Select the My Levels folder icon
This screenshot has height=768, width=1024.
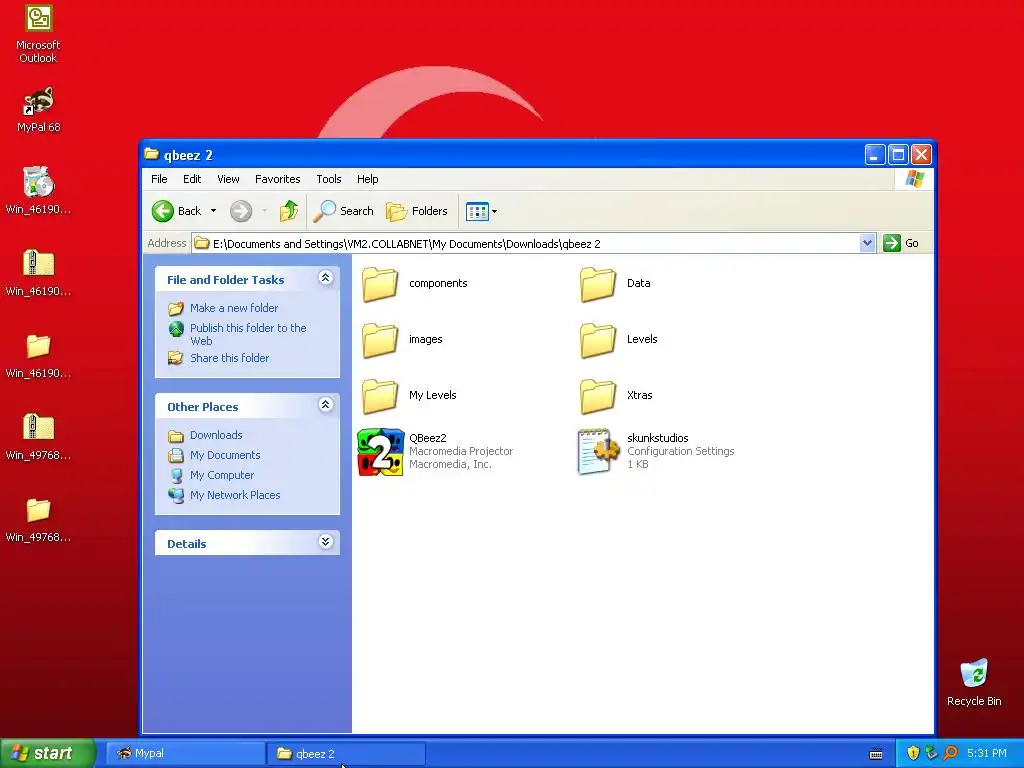click(x=380, y=396)
